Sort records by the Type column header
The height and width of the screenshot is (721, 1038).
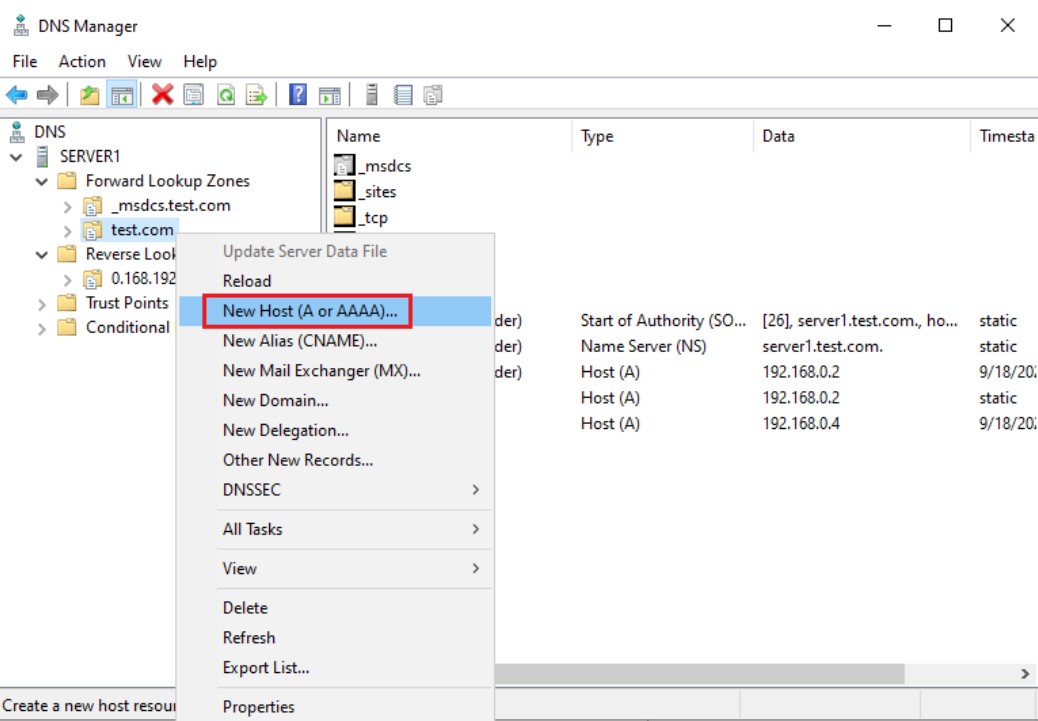(x=597, y=136)
